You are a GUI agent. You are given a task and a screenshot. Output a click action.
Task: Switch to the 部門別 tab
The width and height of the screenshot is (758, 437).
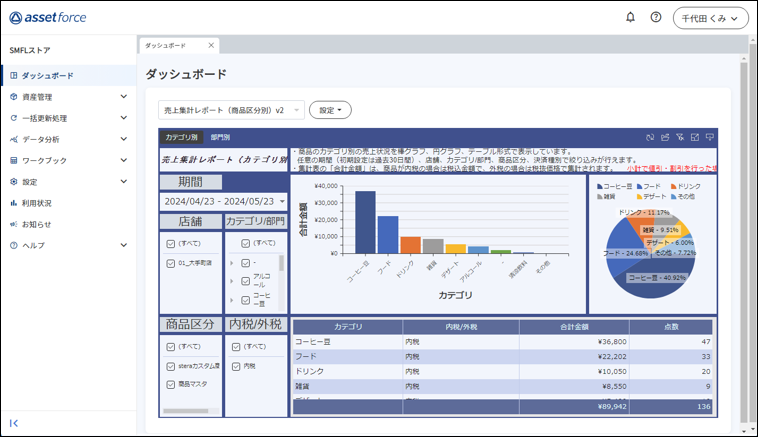click(220, 137)
